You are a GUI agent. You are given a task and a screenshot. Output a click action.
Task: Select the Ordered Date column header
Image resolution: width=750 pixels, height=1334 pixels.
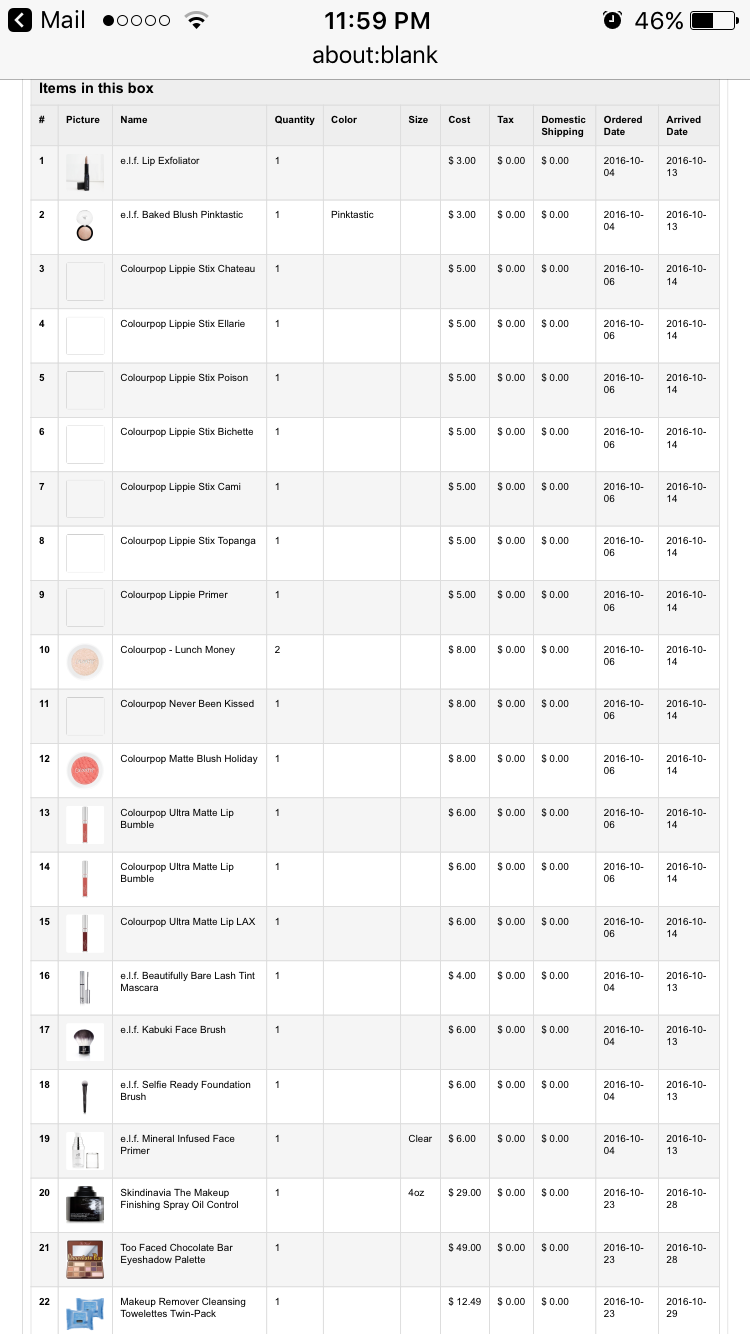click(x=623, y=125)
